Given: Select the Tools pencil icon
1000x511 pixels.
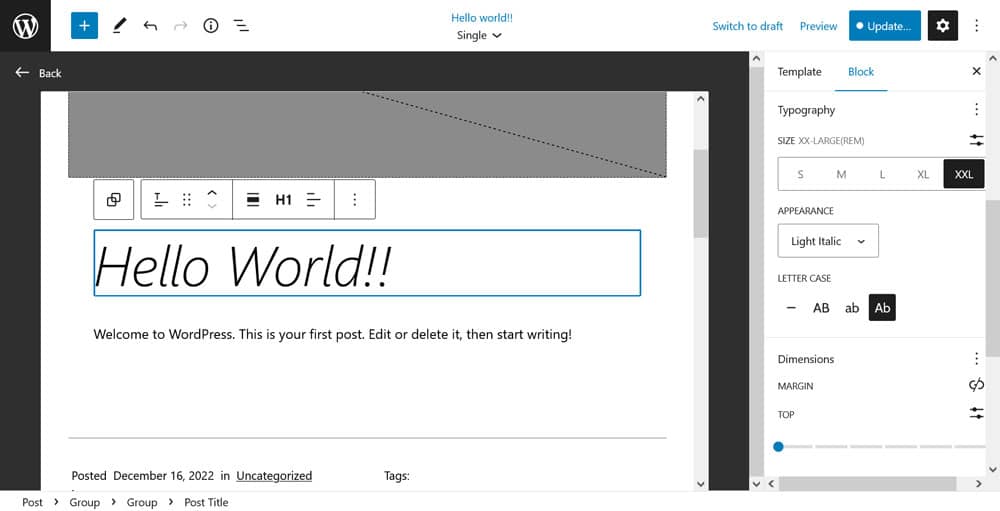Looking at the screenshot, I should pos(119,26).
